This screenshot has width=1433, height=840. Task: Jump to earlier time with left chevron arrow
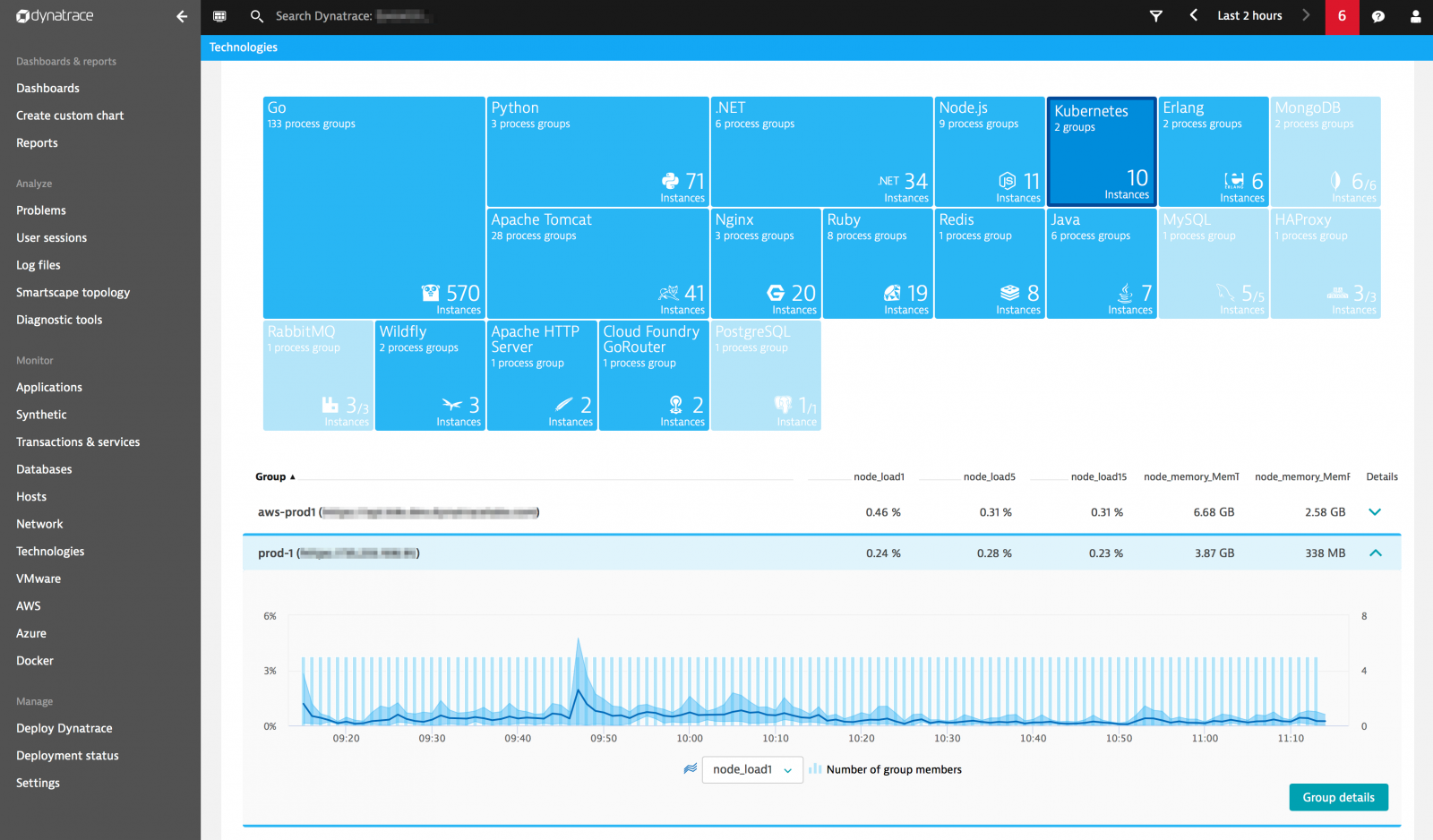[x=1193, y=15]
